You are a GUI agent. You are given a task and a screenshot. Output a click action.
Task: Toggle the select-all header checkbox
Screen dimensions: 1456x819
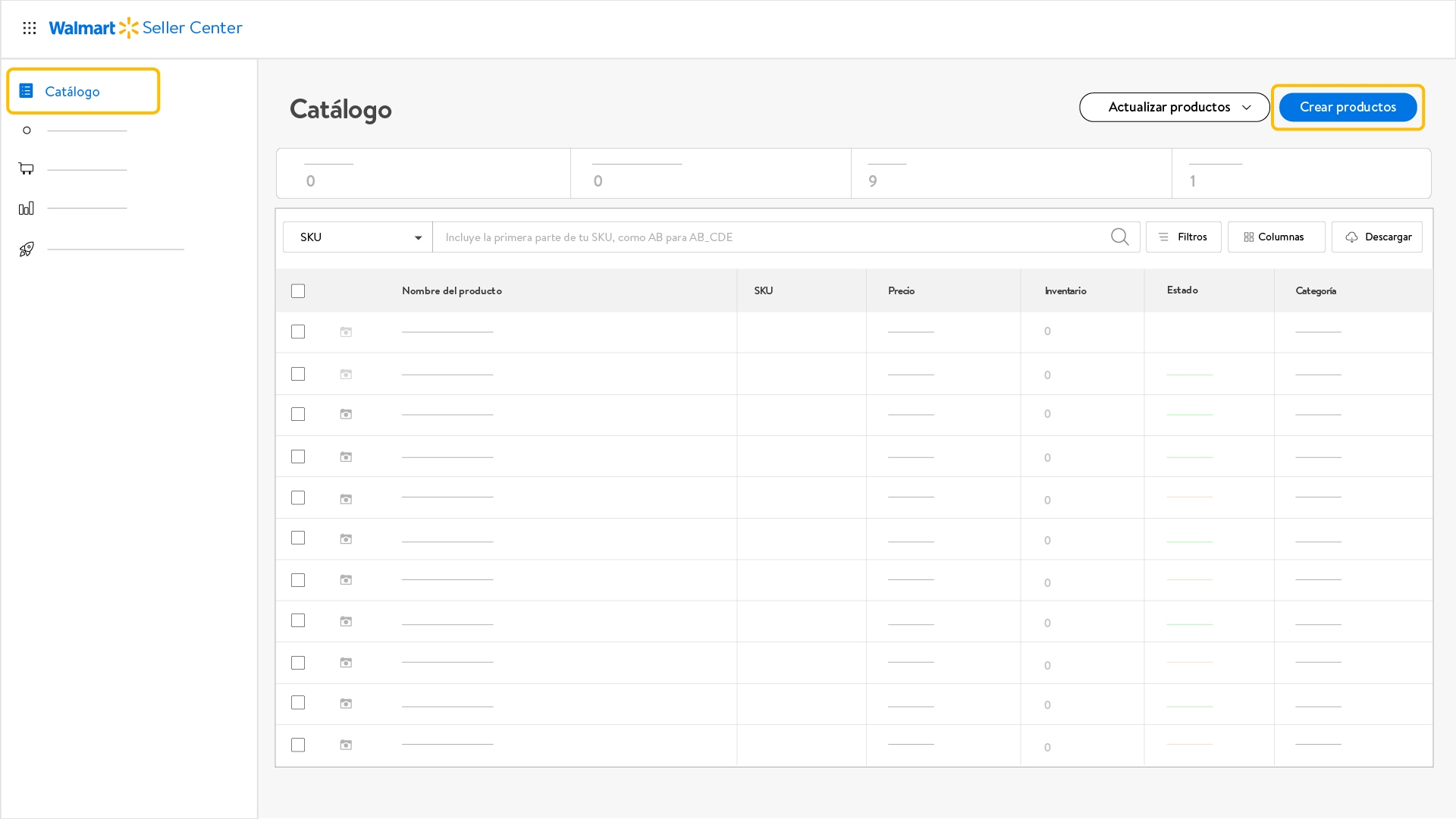(298, 291)
